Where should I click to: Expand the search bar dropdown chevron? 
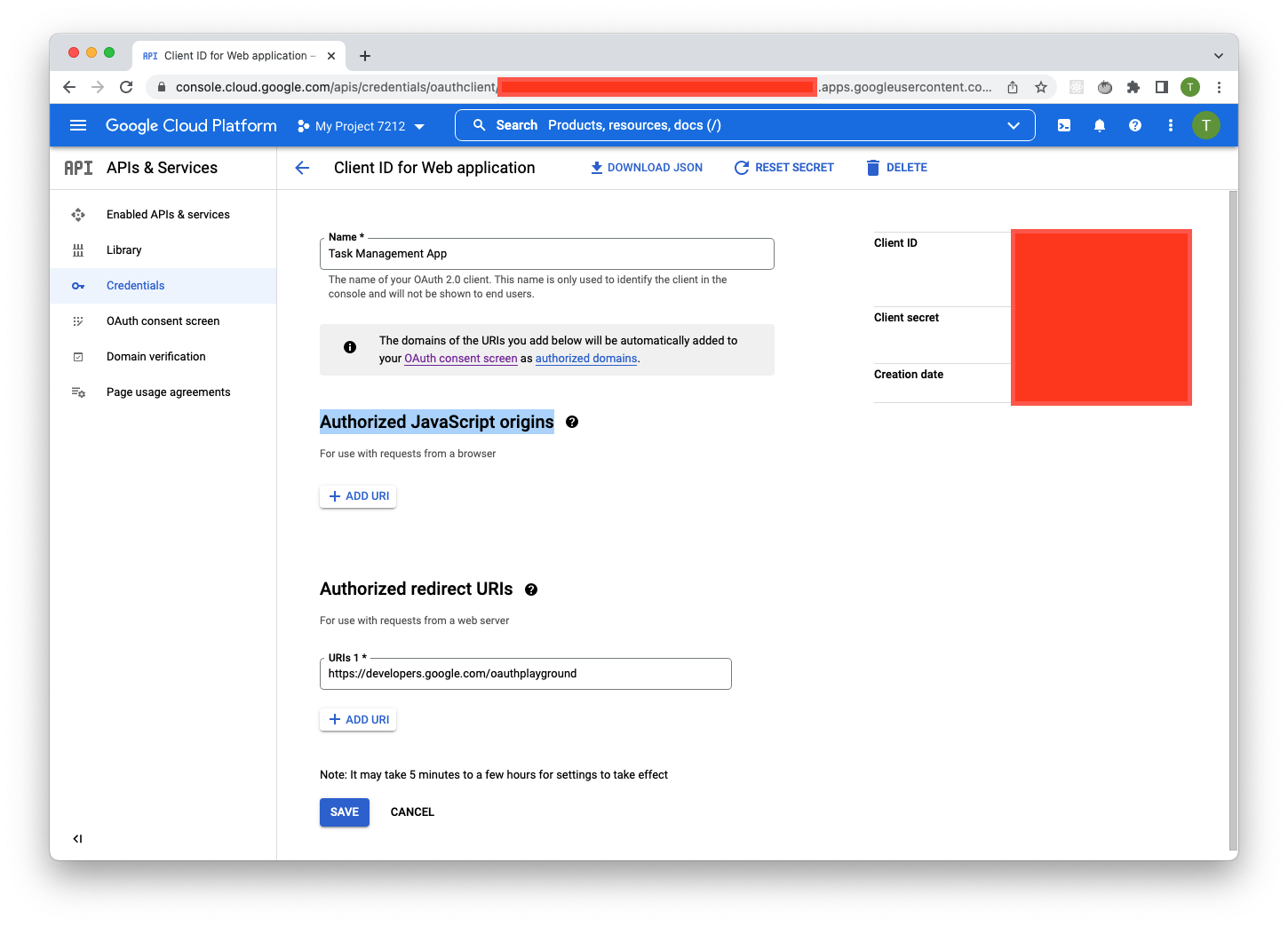[1014, 125]
